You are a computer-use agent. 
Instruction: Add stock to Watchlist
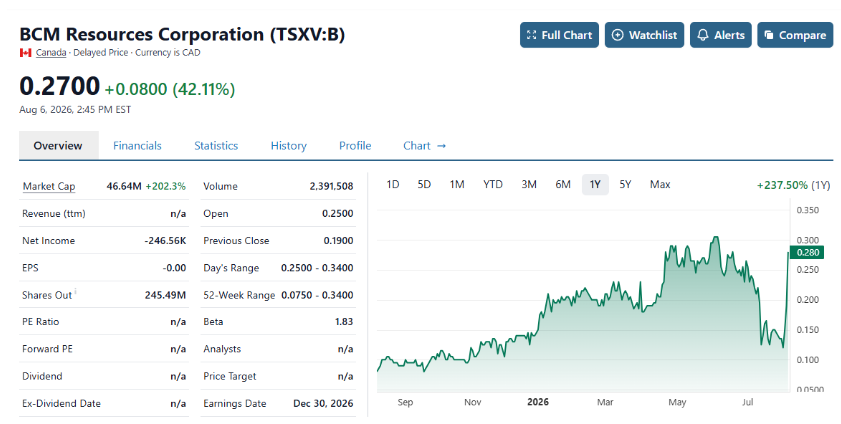point(644,35)
